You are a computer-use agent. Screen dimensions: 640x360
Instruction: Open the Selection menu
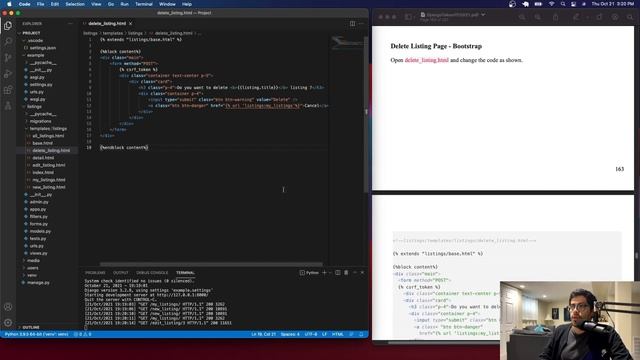[75, 4]
